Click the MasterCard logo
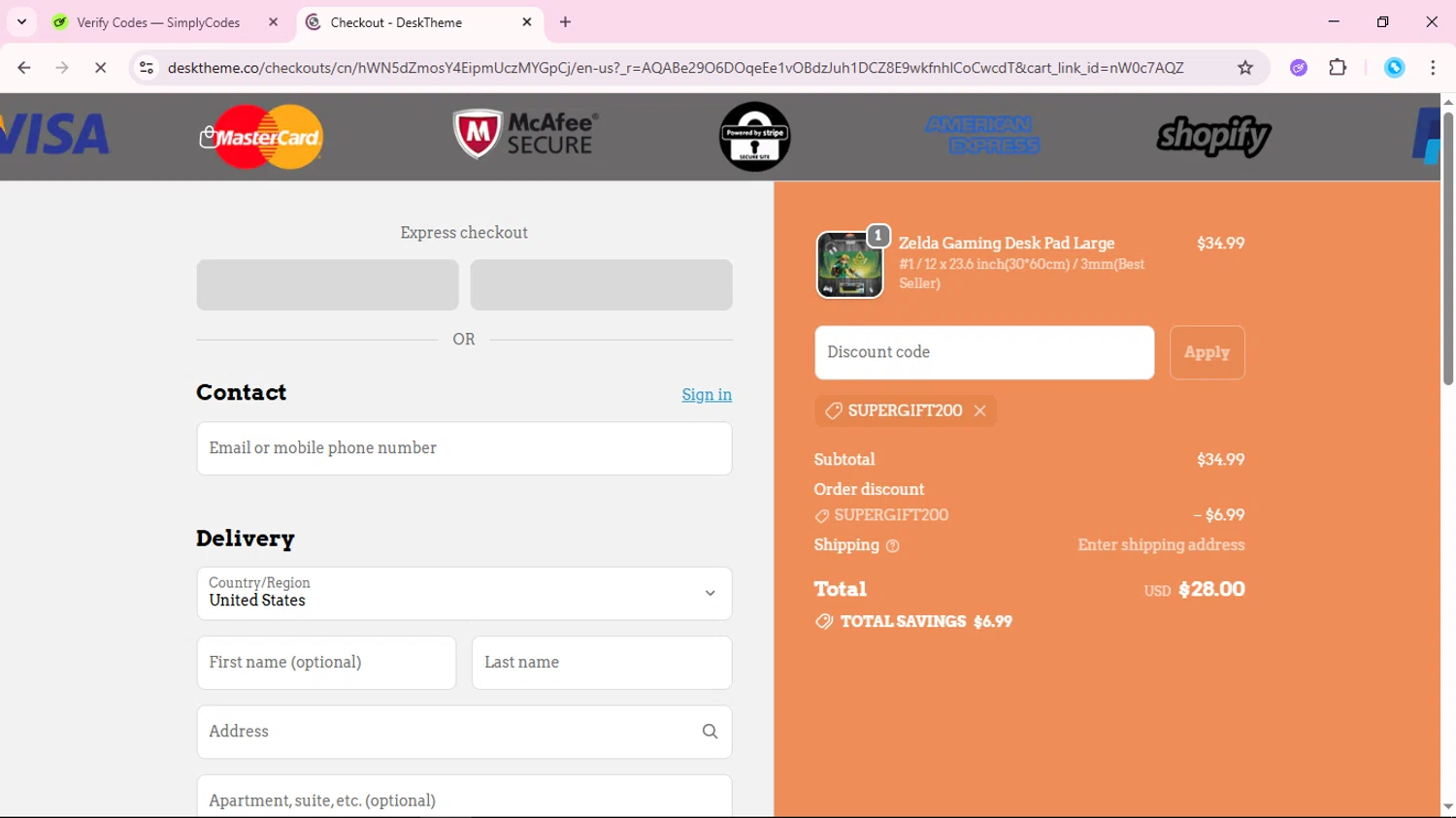The width and height of the screenshot is (1456, 818). point(261,137)
